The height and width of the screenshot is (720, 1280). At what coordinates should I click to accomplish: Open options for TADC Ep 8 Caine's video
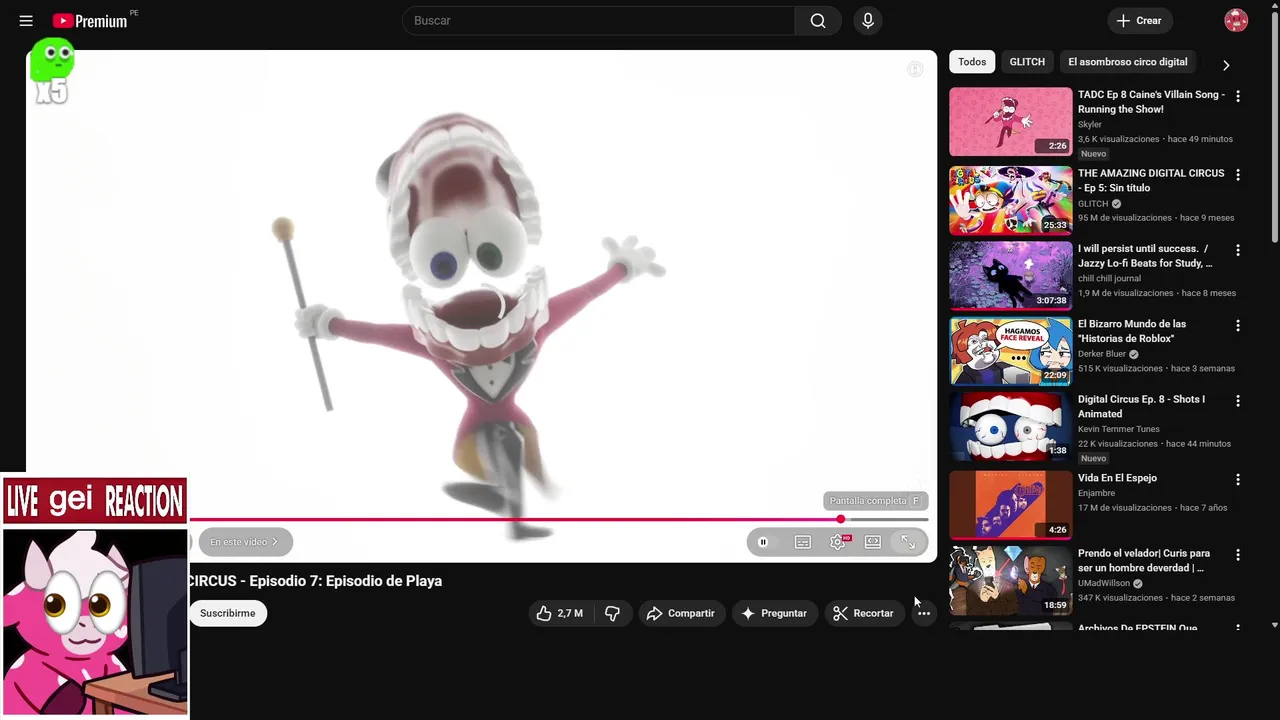(x=1238, y=97)
